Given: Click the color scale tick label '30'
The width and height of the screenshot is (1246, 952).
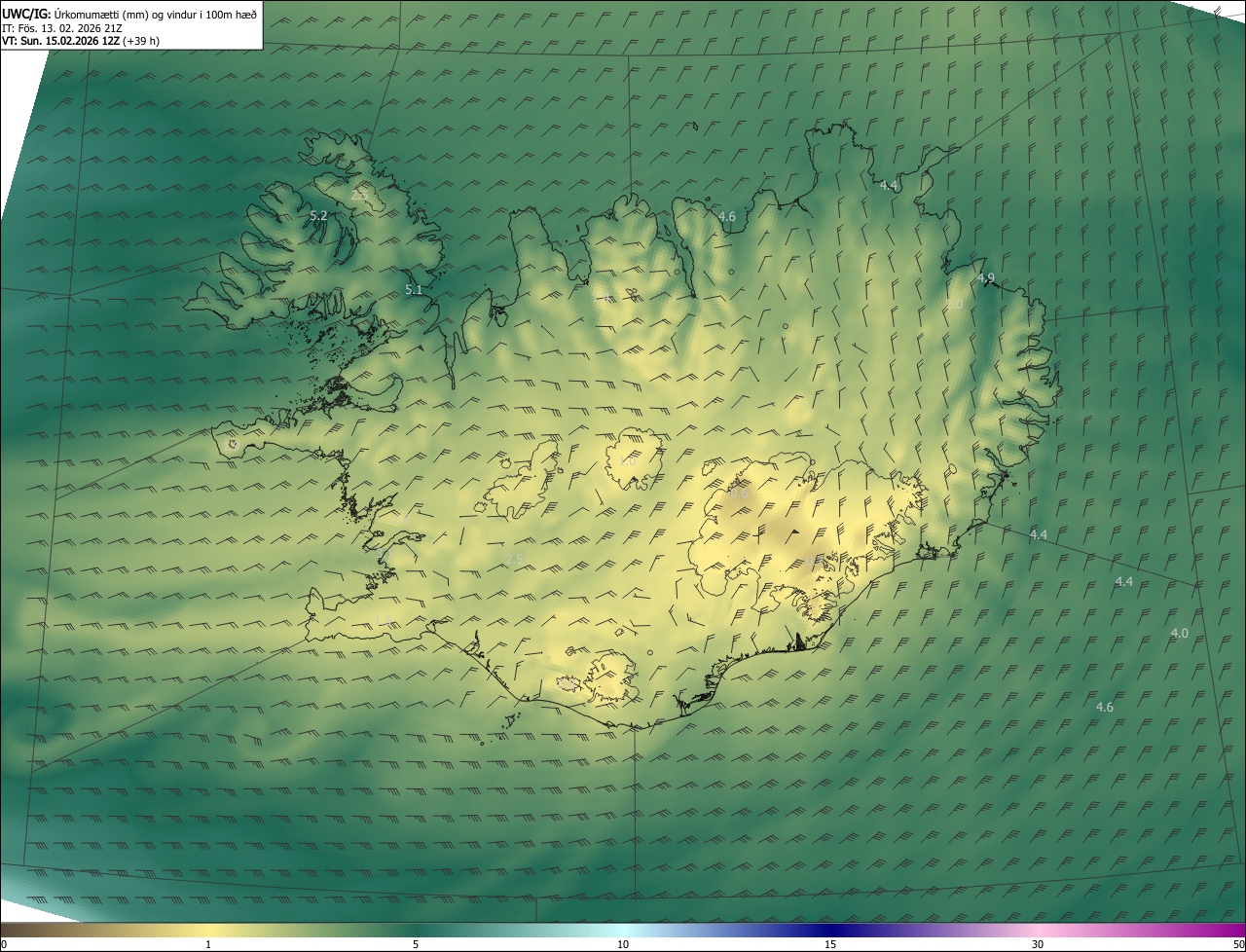Looking at the screenshot, I should [1038, 944].
